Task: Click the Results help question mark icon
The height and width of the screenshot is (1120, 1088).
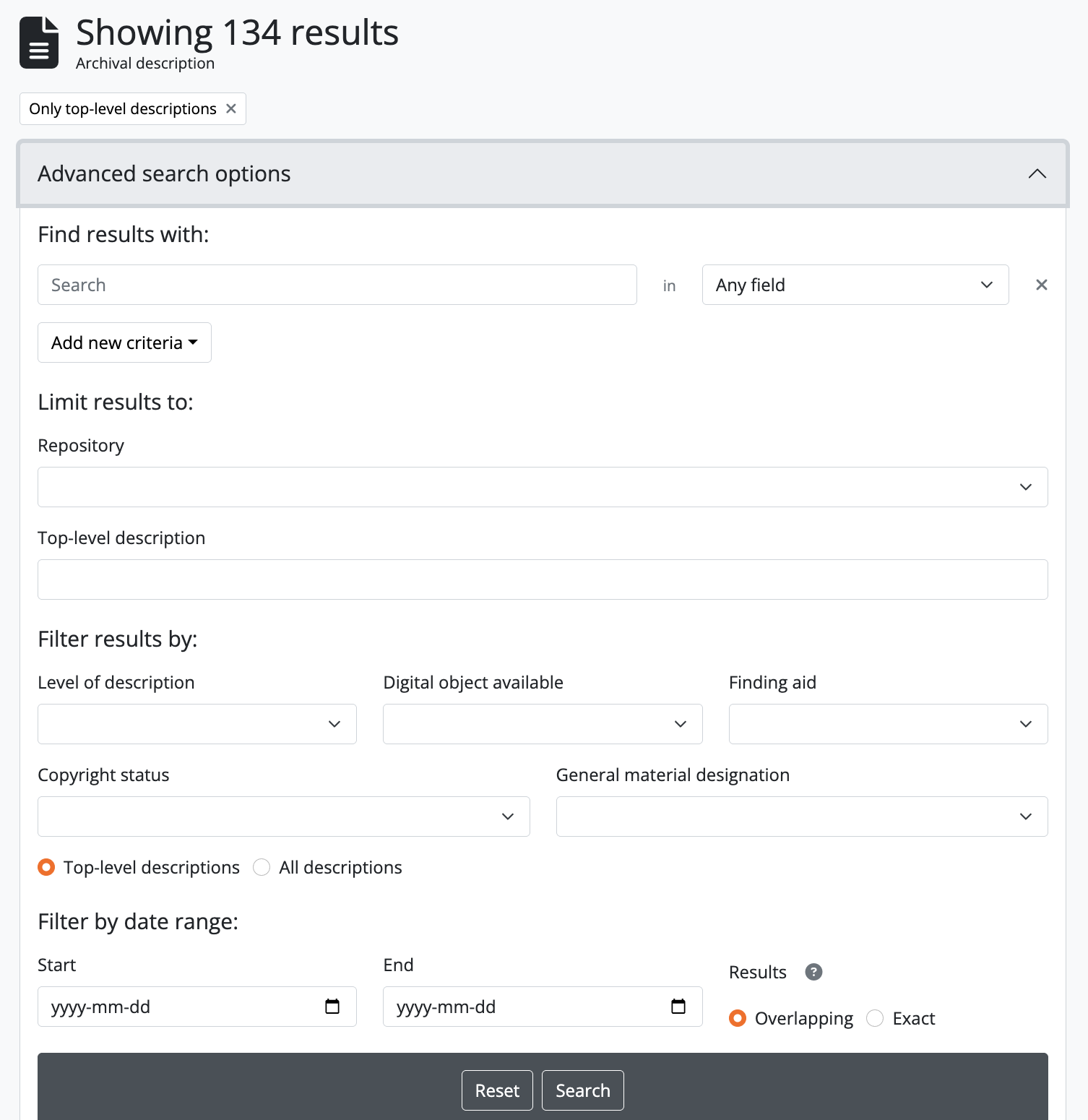Action: pos(813,972)
